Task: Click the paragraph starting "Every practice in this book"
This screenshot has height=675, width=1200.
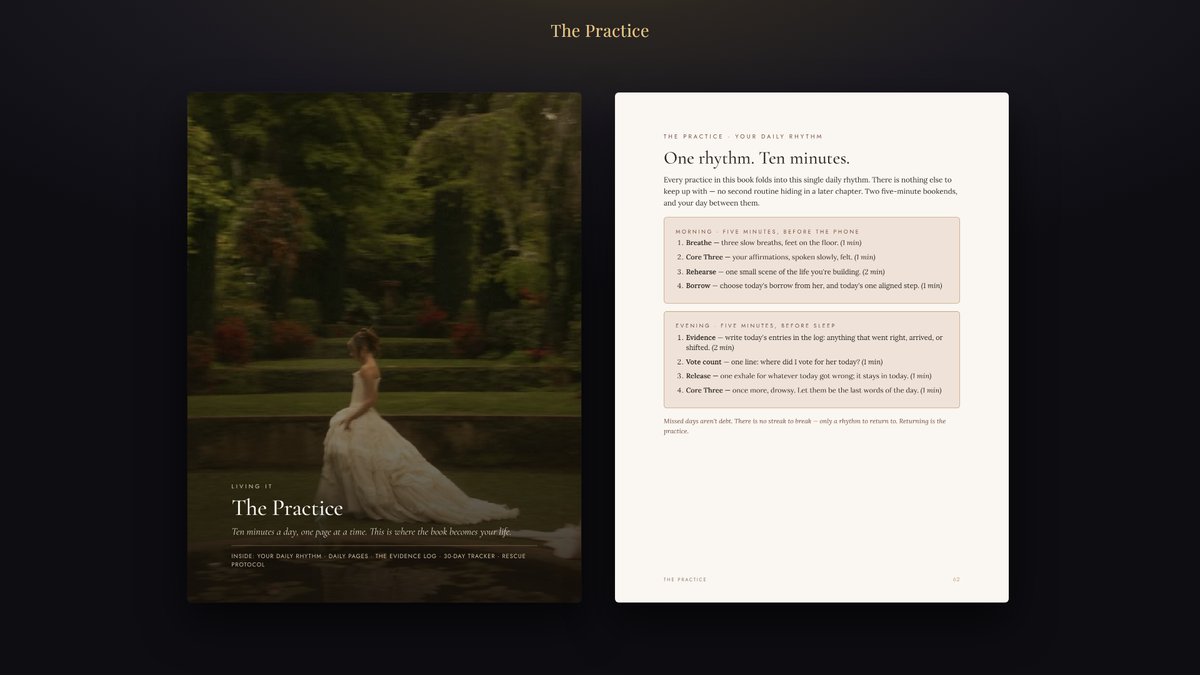Action: [x=811, y=191]
